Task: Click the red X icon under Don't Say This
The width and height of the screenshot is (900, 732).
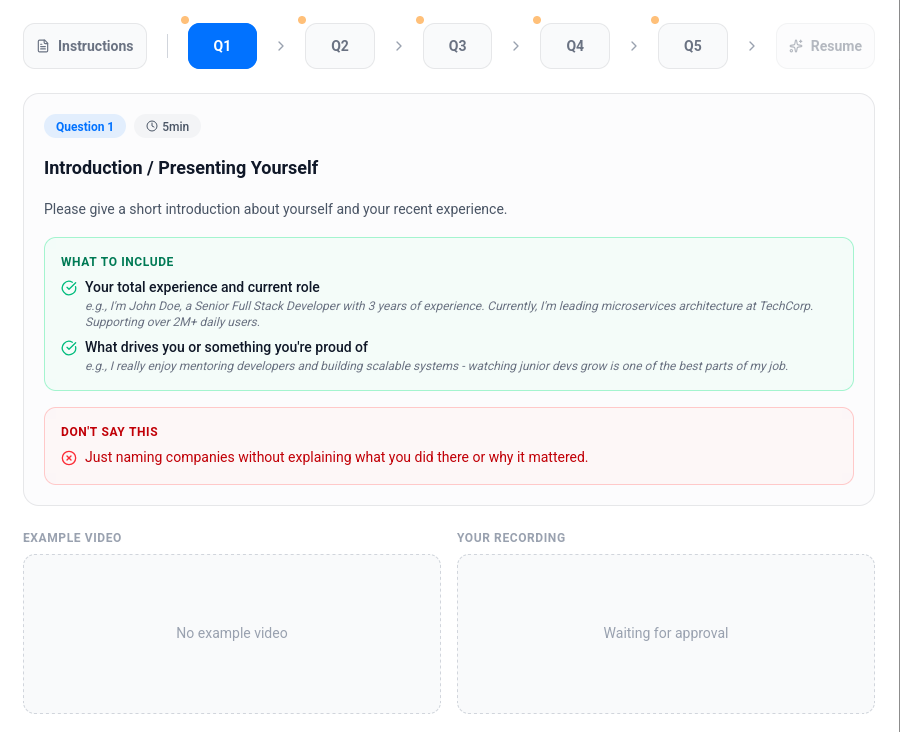Action: pyautogui.click(x=69, y=458)
